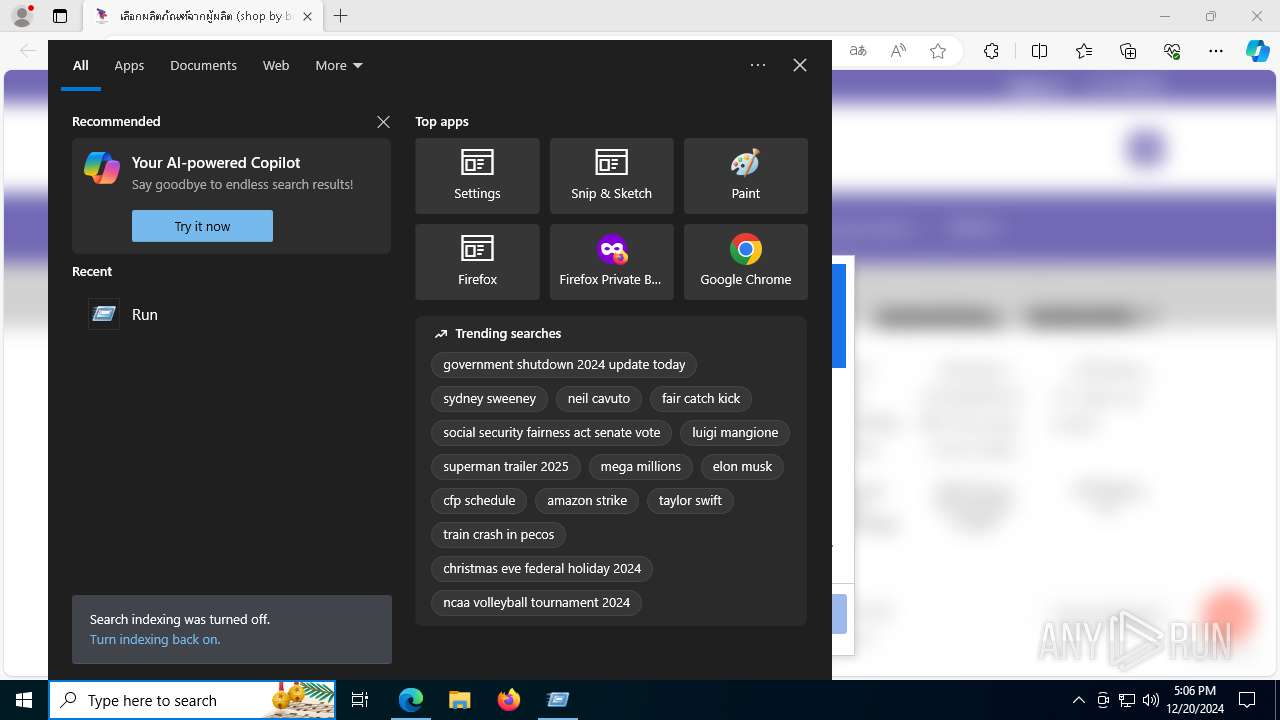Select mega millions trending search
The width and height of the screenshot is (1280, 720).
coord(641,467)
